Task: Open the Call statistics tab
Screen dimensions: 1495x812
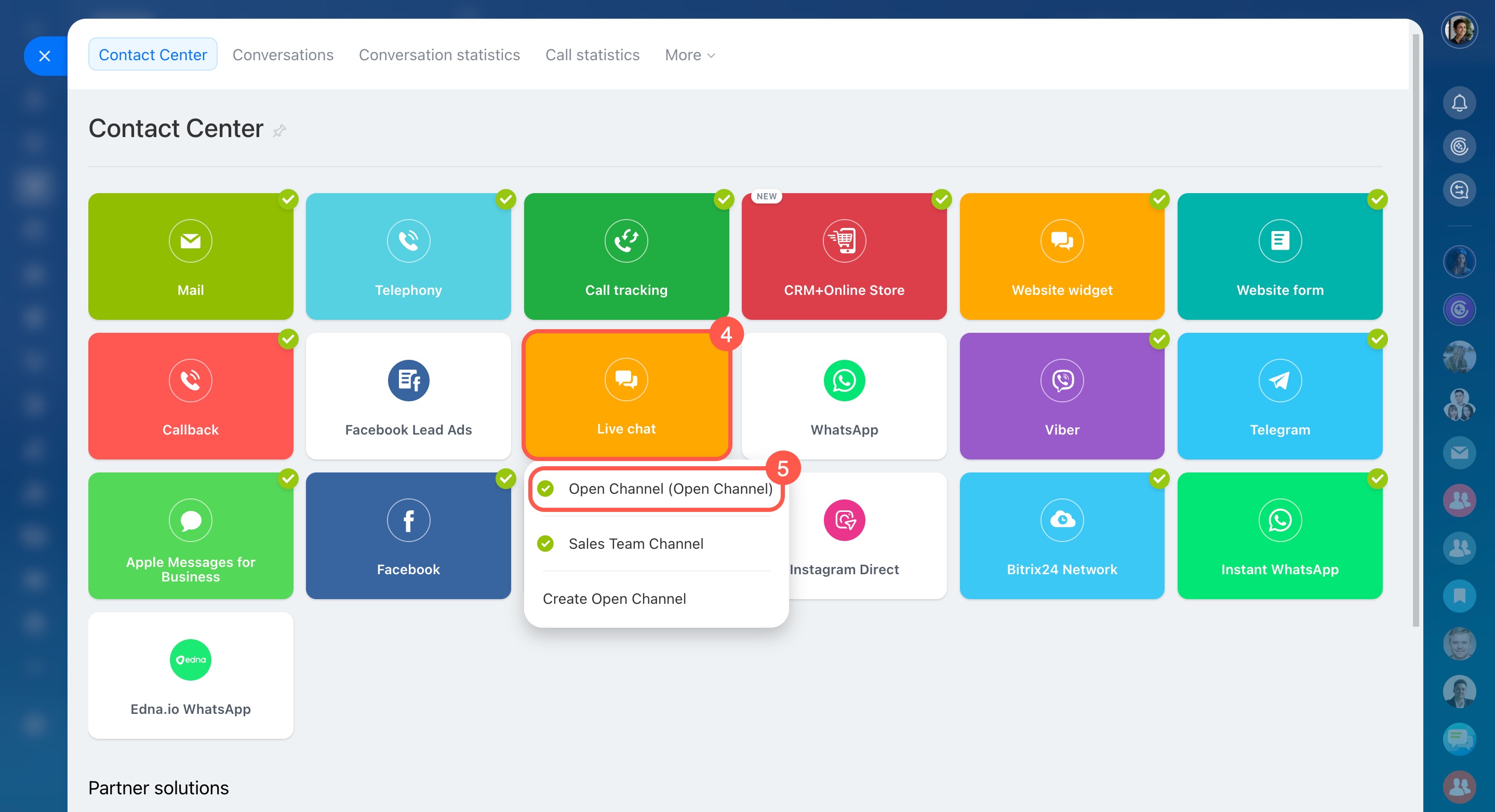Action: pyautogui.click(x=592, y=55)
